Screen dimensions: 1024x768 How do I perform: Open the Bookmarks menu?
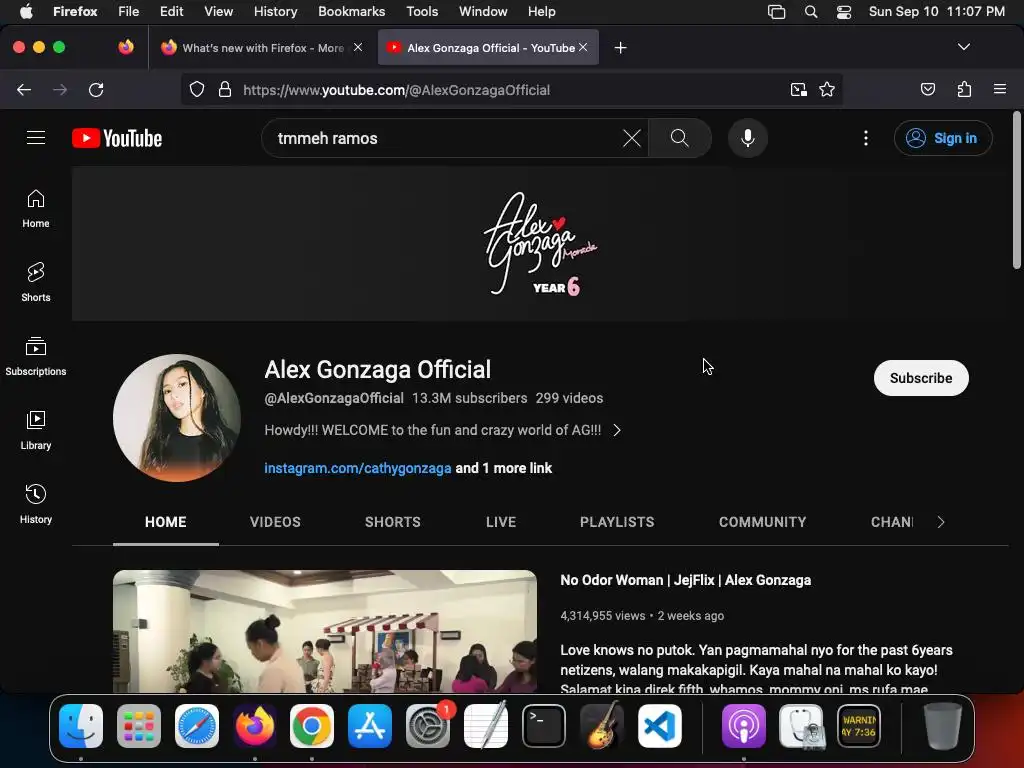pos(351,12)
